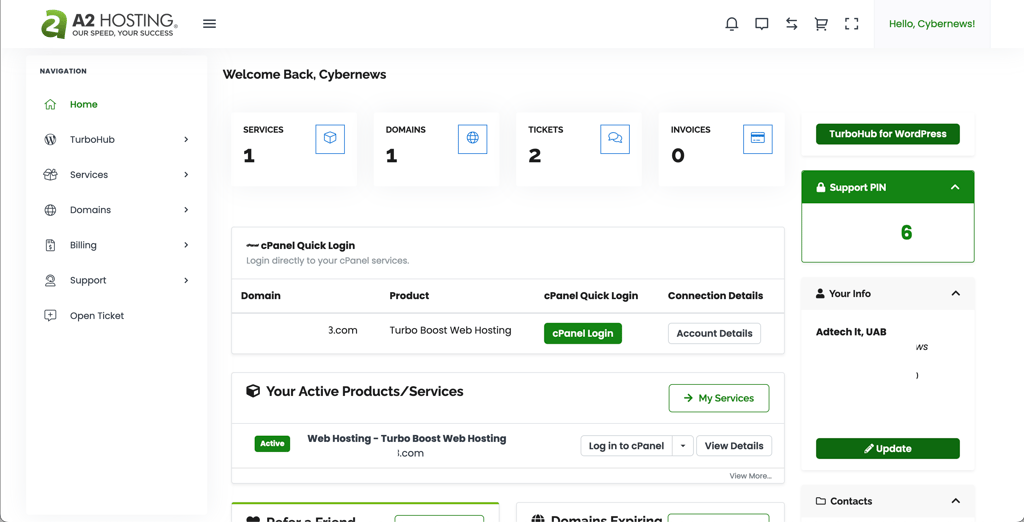Open the chat messages icon

761,24
